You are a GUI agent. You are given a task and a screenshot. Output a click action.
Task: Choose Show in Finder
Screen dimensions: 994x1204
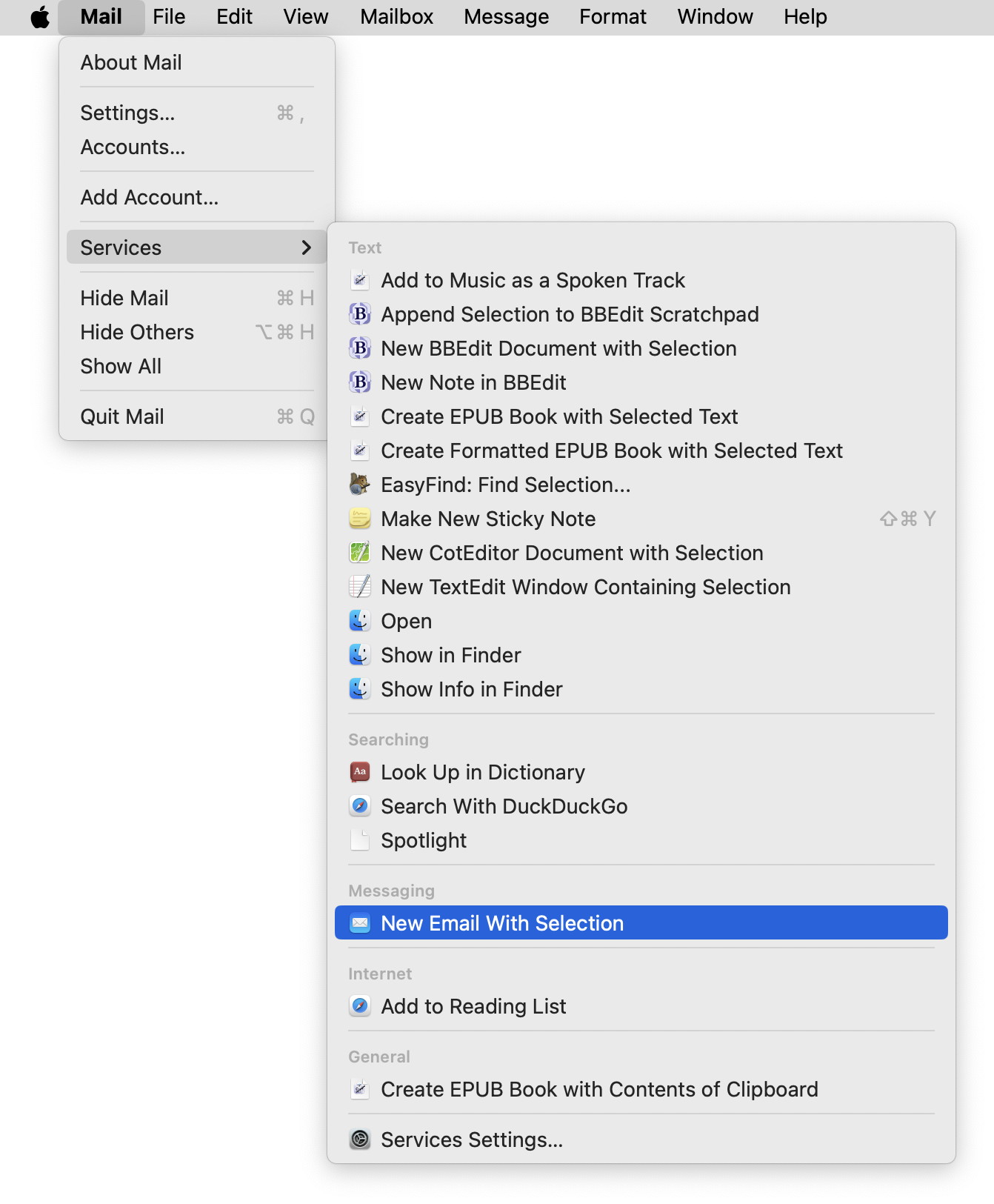(641, 655)
